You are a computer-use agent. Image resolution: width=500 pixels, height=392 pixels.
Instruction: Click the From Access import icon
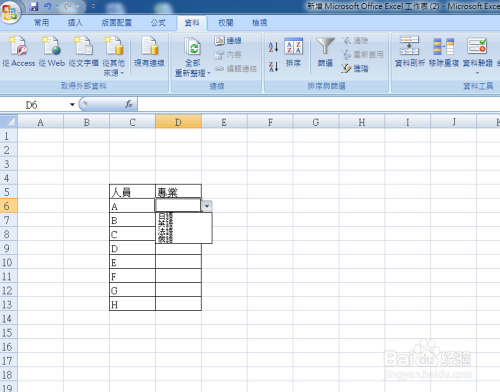tap(18, 45)
